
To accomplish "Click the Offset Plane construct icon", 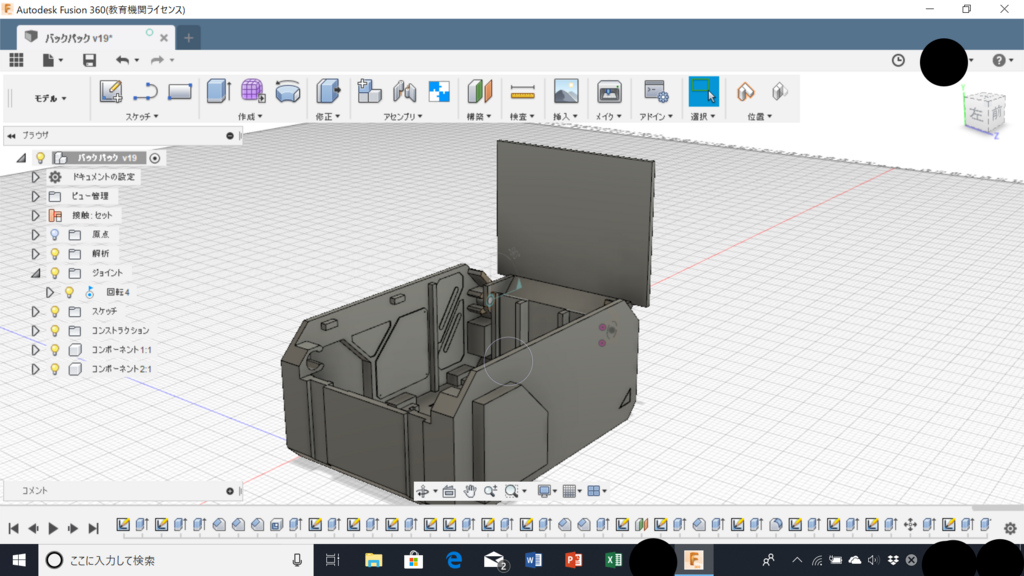I will pyautogui.click(x=479, y=91).
